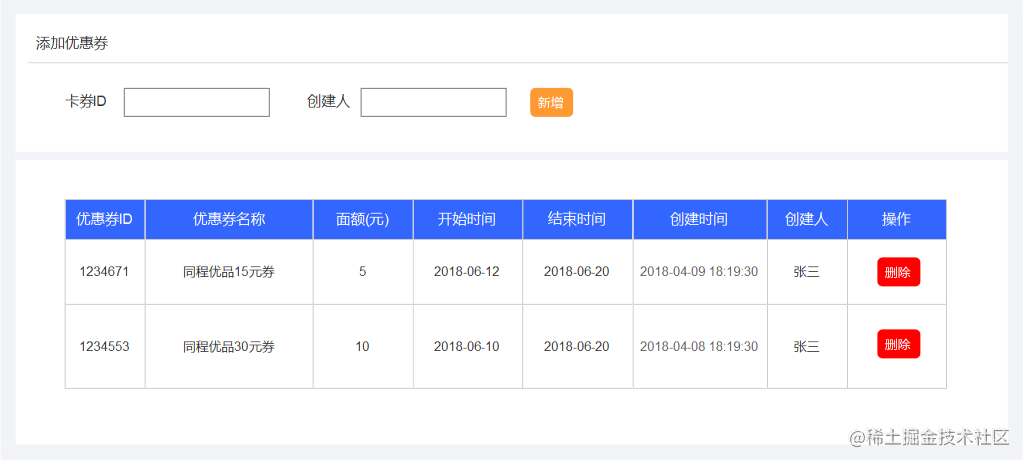Click the 操作 column header
This screenshot has height=463, width=1025.
point(897,219)
